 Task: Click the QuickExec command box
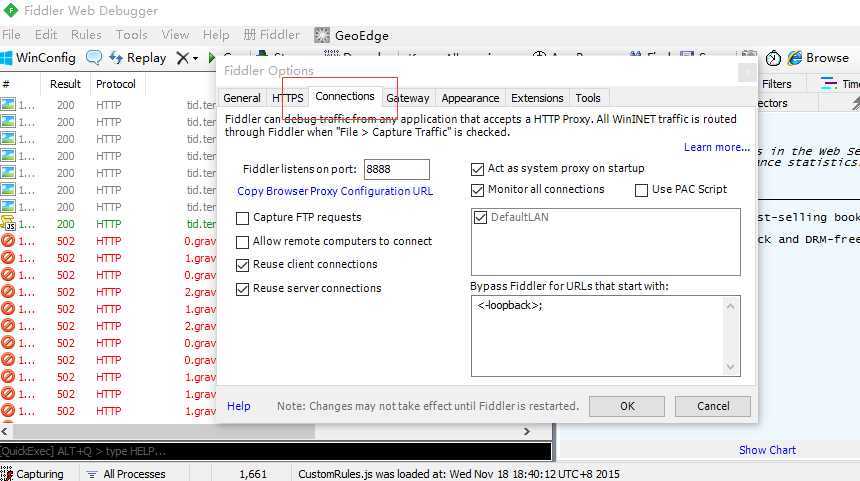coord(275,451)
